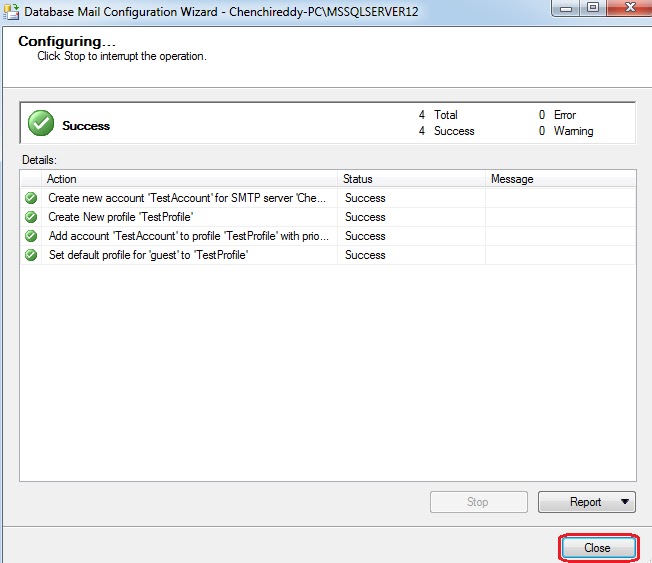
Task: Sort by the Status column header
Action: tap(411, 179)
